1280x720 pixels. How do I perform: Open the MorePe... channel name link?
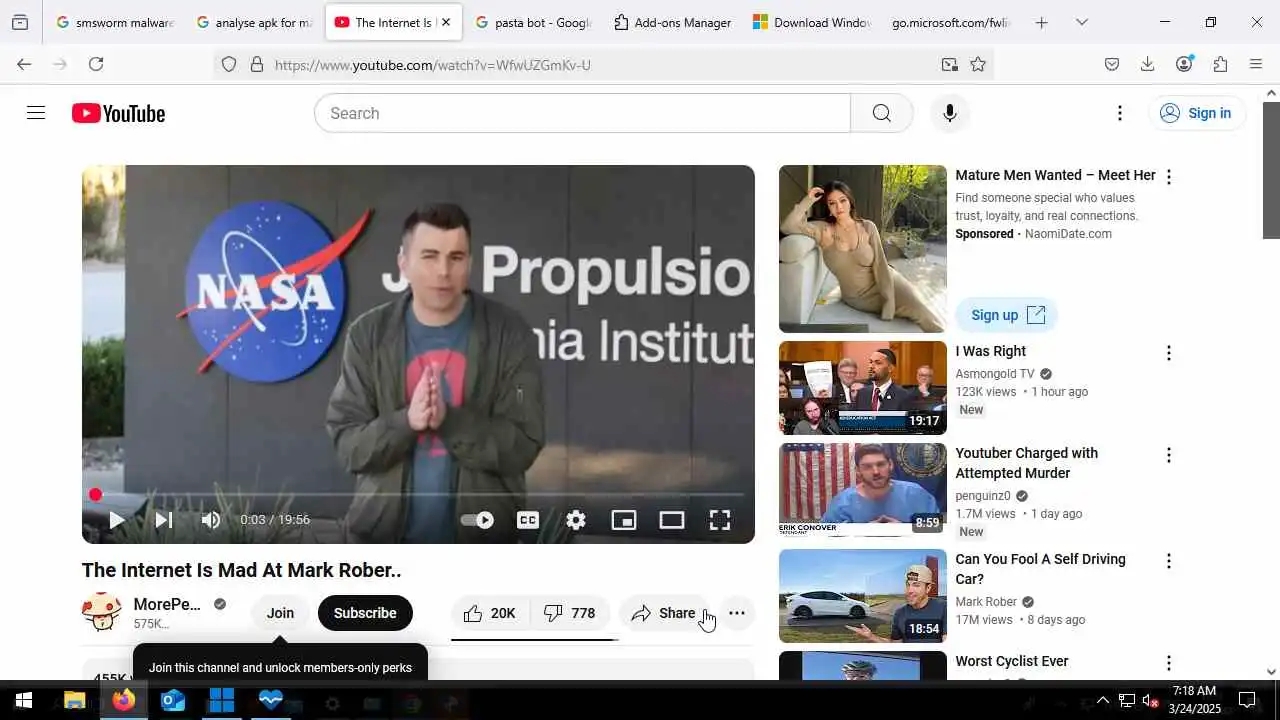[167, 604]
